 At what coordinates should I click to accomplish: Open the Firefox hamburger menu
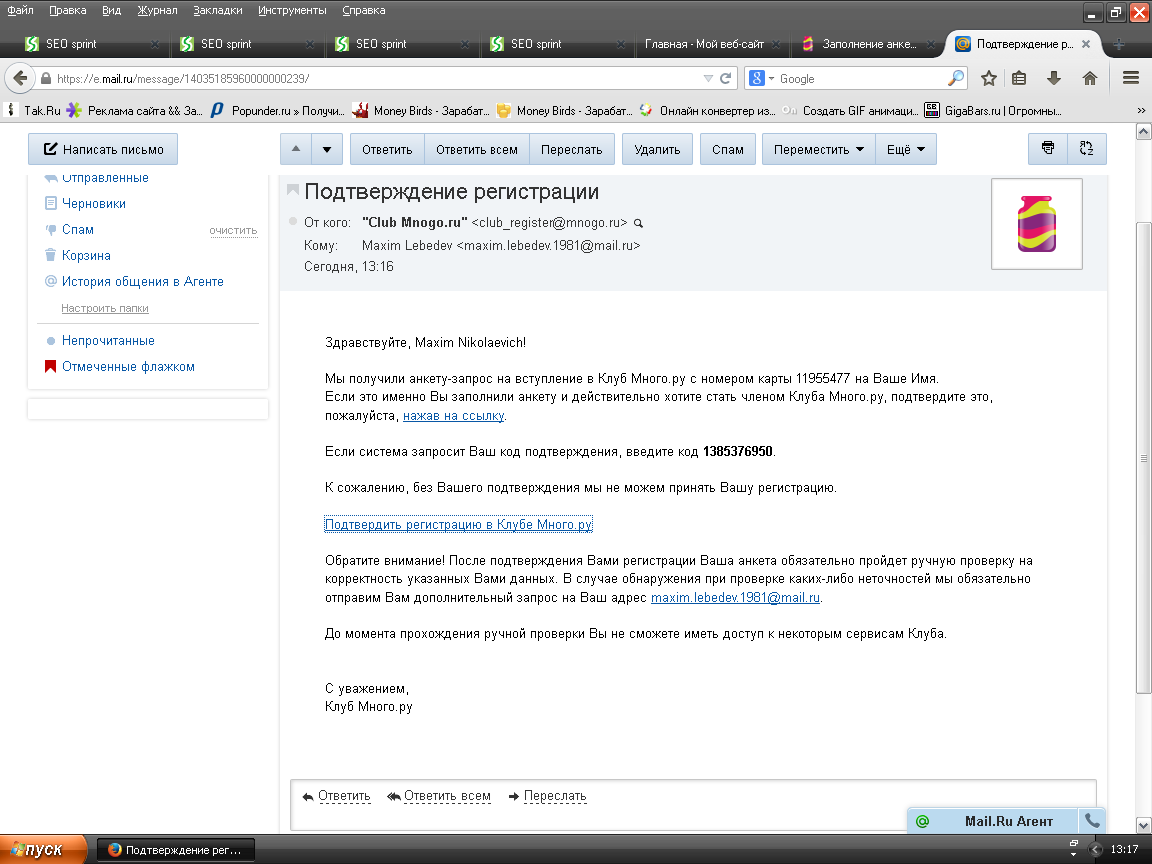click(x=1131, y=78)
